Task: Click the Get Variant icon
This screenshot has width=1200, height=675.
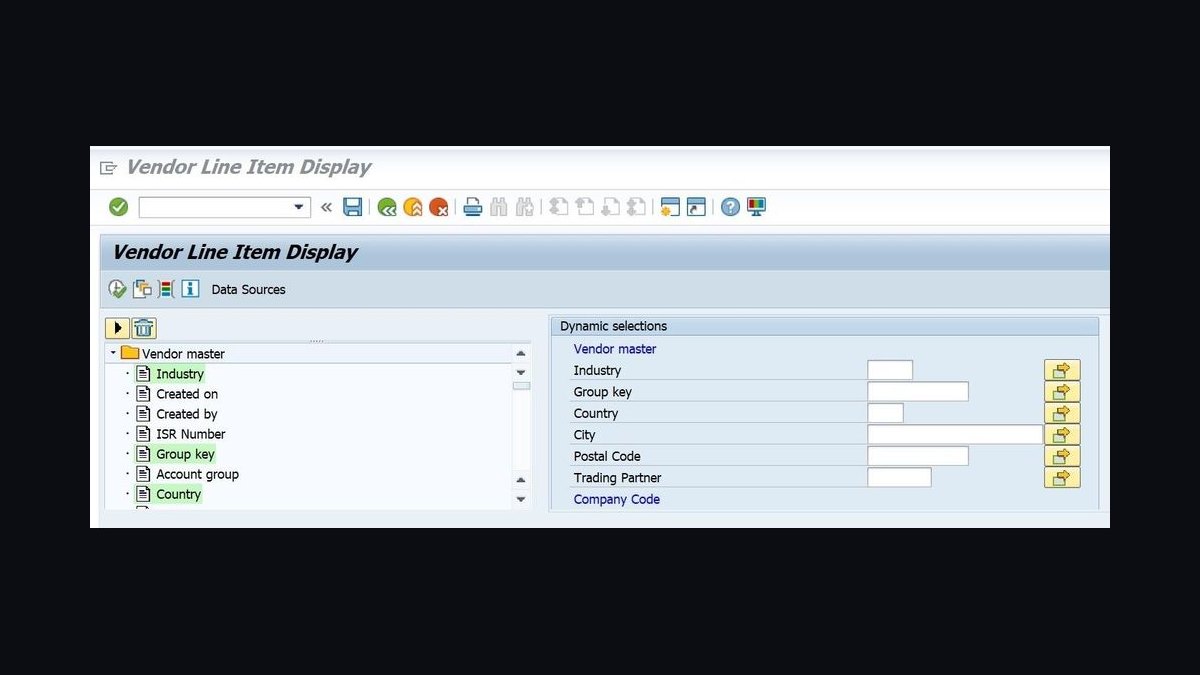Action: pos(143,289)
